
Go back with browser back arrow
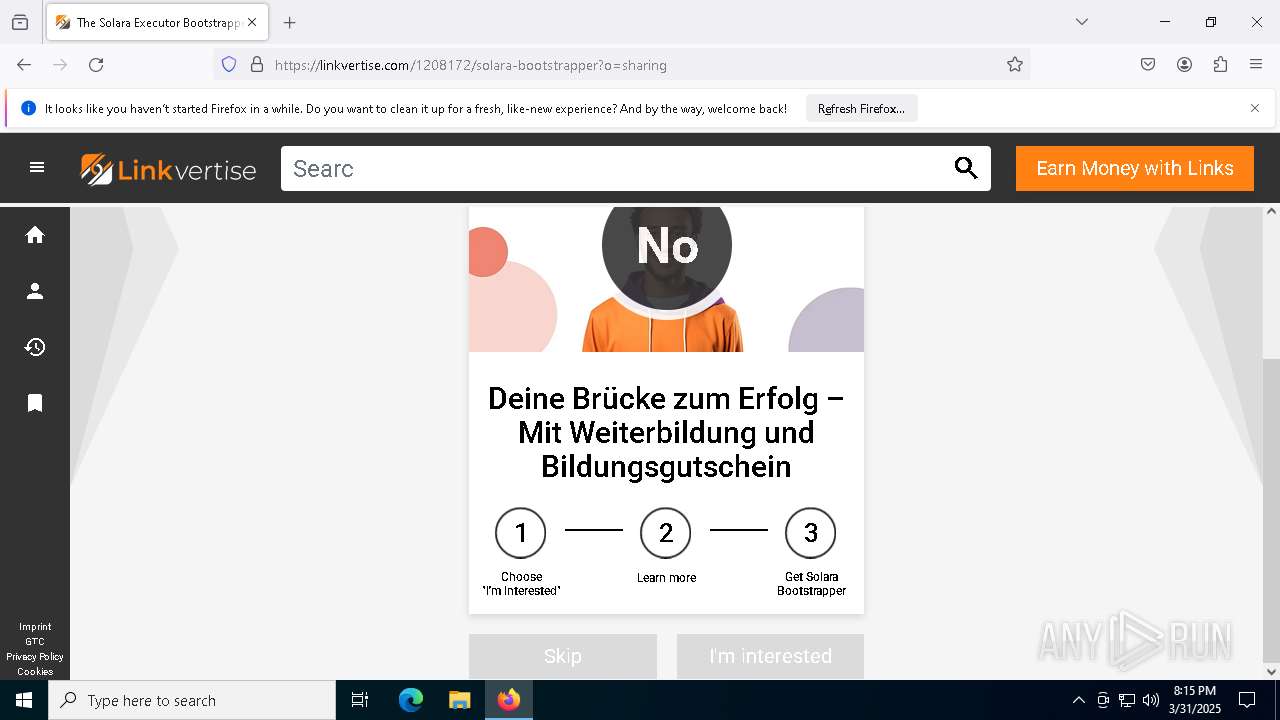[x=24, y=65]
